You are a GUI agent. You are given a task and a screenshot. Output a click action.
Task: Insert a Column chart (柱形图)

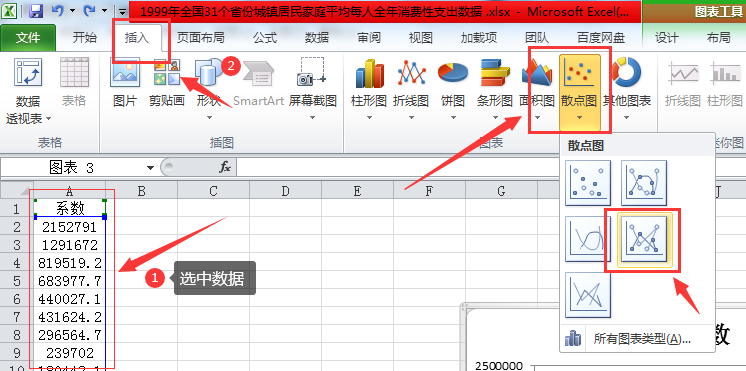click(369, 88)
